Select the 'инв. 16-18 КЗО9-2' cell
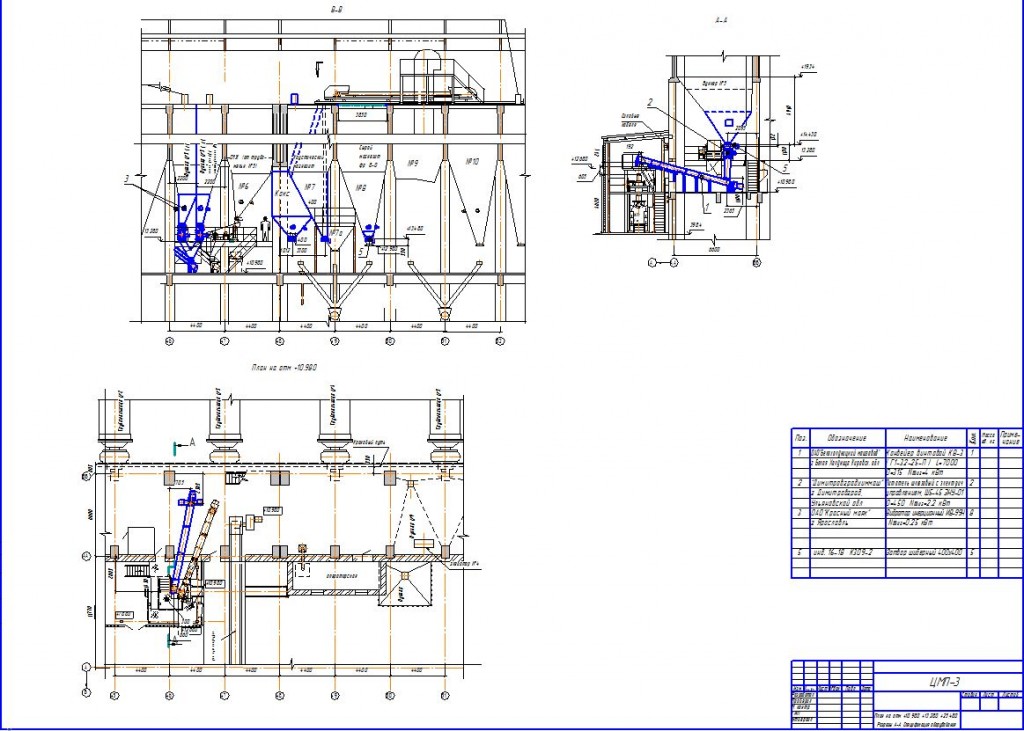This screenshot has height=731, width=1024. 848,553
